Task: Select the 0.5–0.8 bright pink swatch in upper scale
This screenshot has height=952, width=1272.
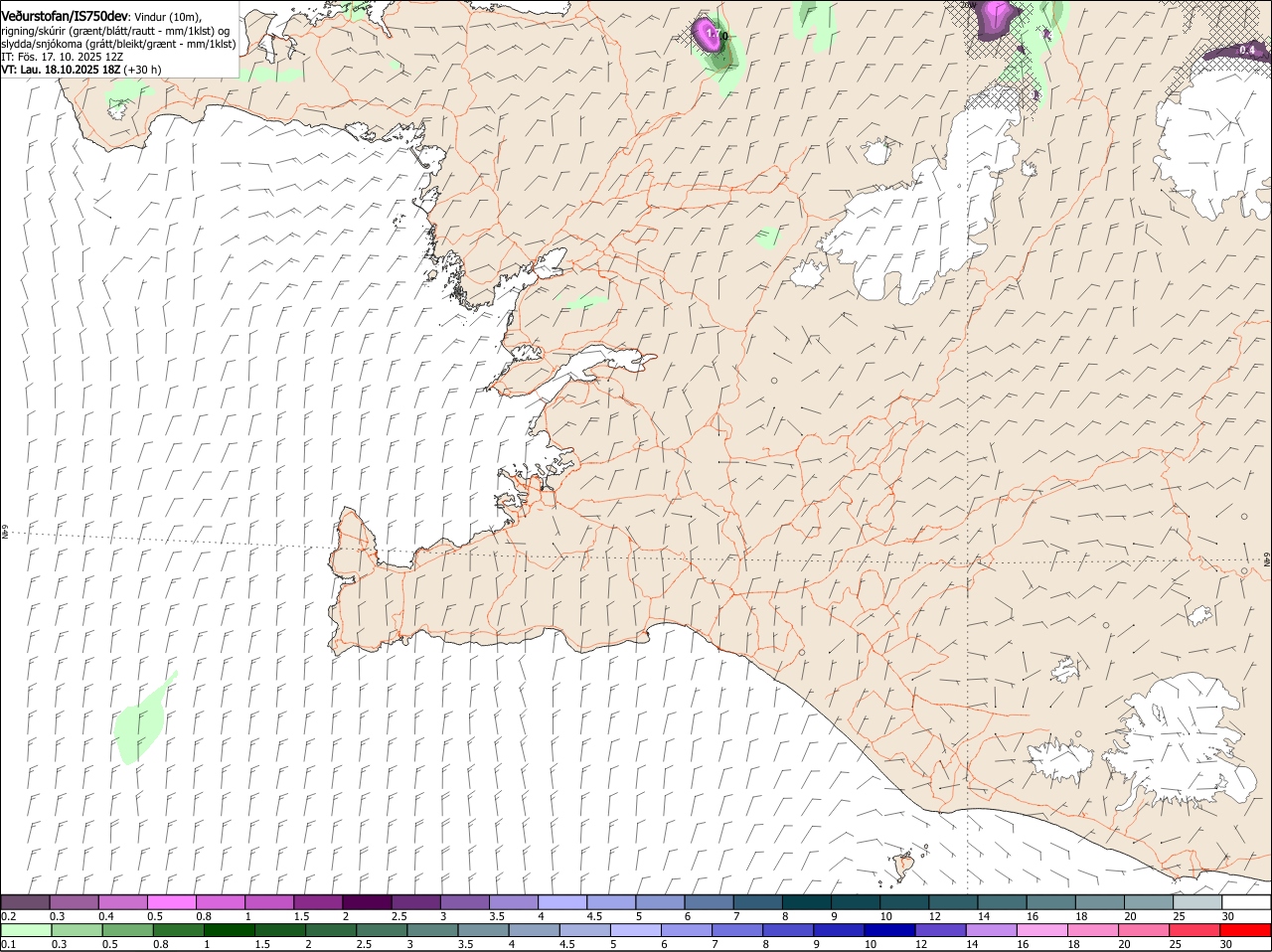Action: click(x=172, y=902)
